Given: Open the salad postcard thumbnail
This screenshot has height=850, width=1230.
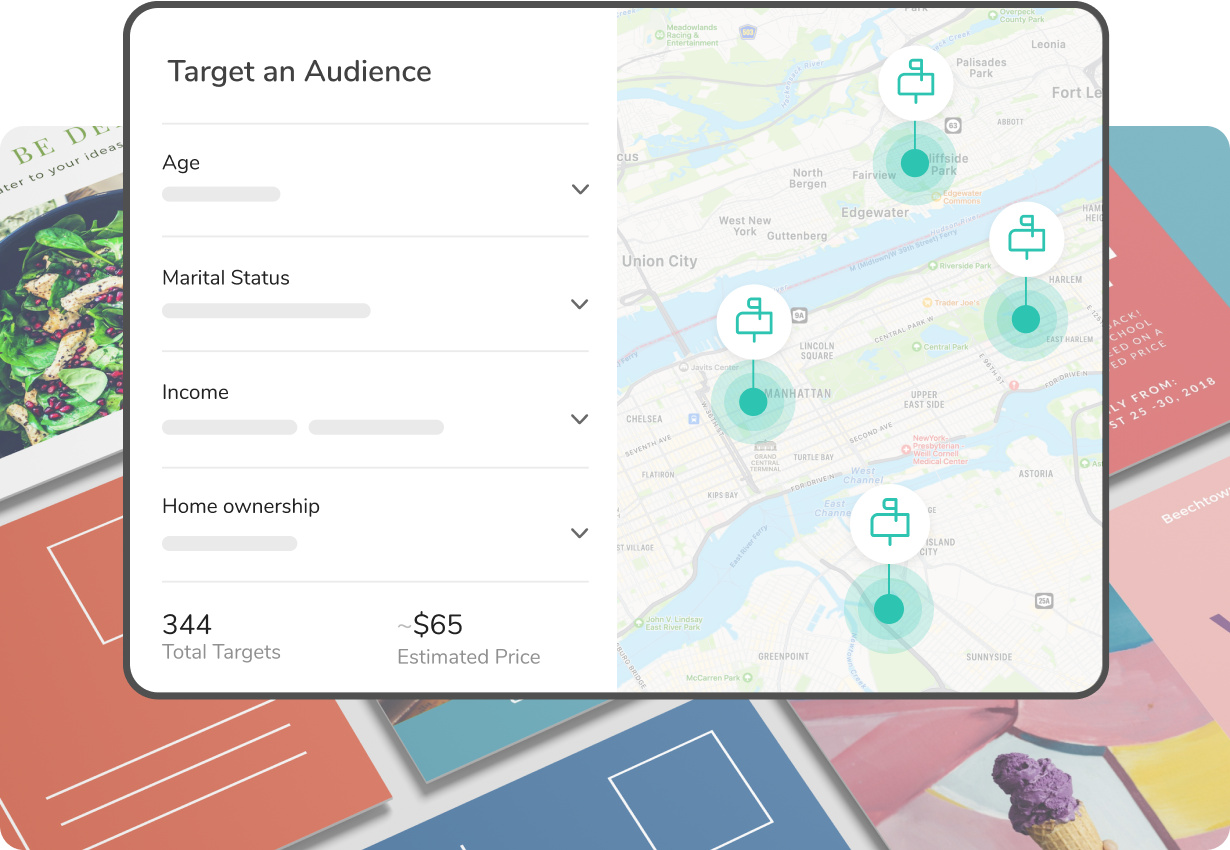Looking at the screenshot, I should [60, 300].
